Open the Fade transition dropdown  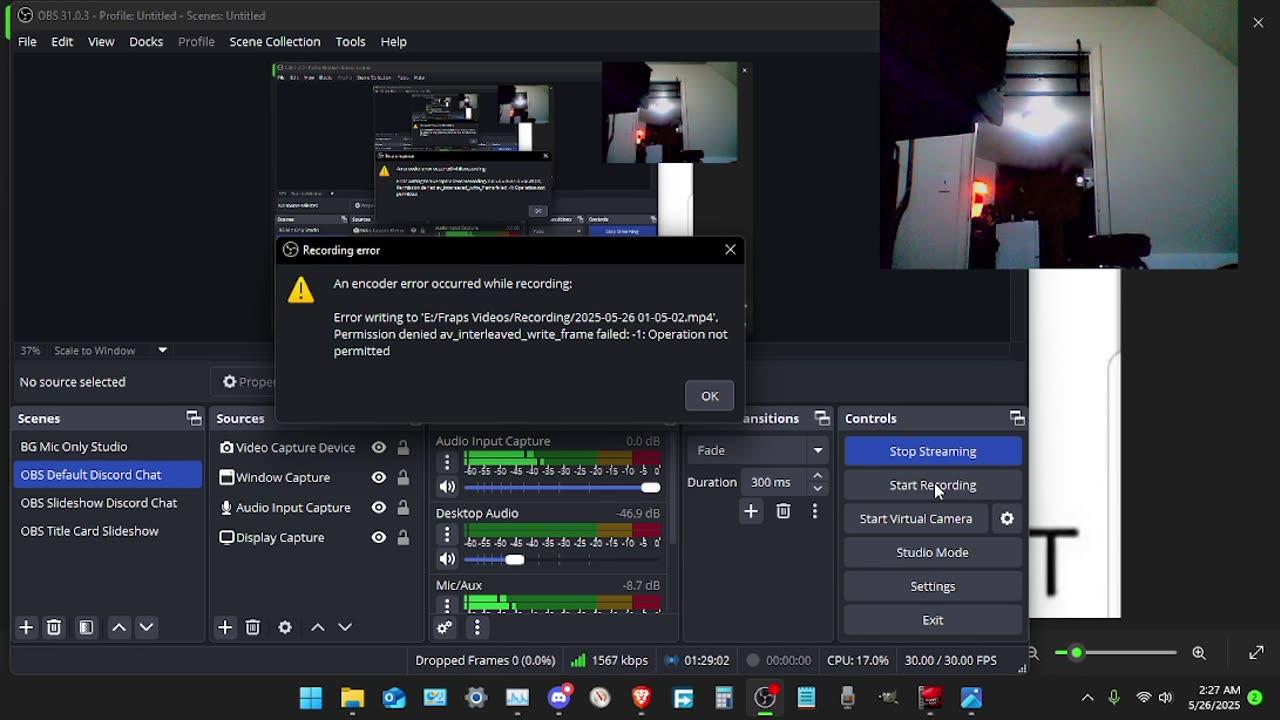click(760, 450)
